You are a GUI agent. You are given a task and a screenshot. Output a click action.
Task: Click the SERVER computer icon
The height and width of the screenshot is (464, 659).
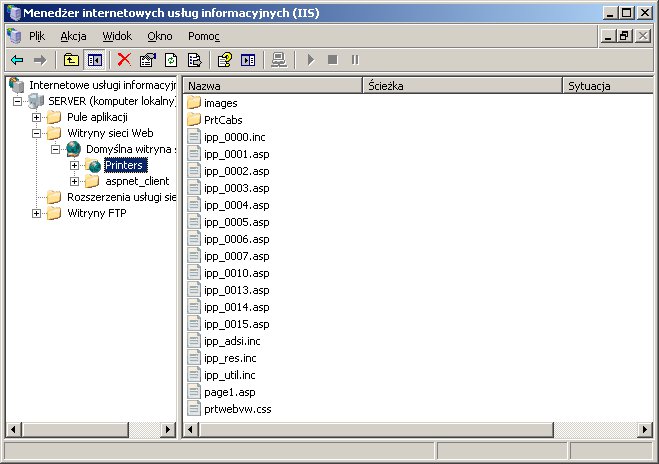(x=36, y=101)
